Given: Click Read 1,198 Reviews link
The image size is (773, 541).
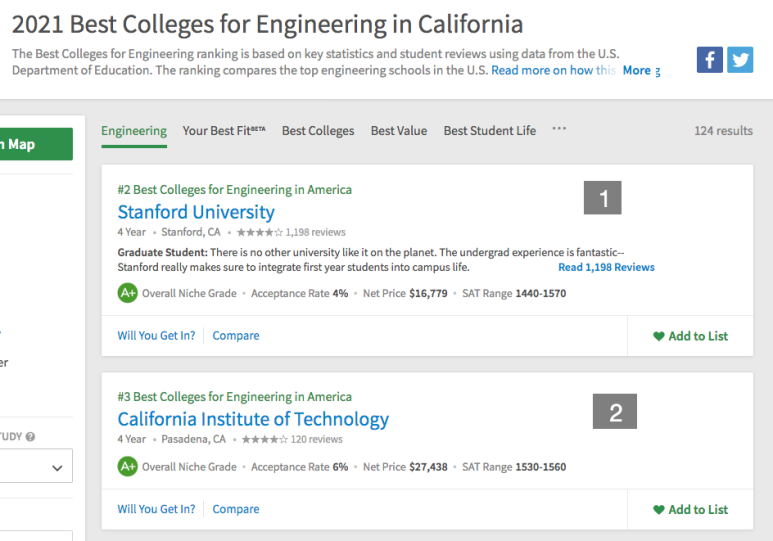Looking at the screenshot, I should (x=606, y=267).
